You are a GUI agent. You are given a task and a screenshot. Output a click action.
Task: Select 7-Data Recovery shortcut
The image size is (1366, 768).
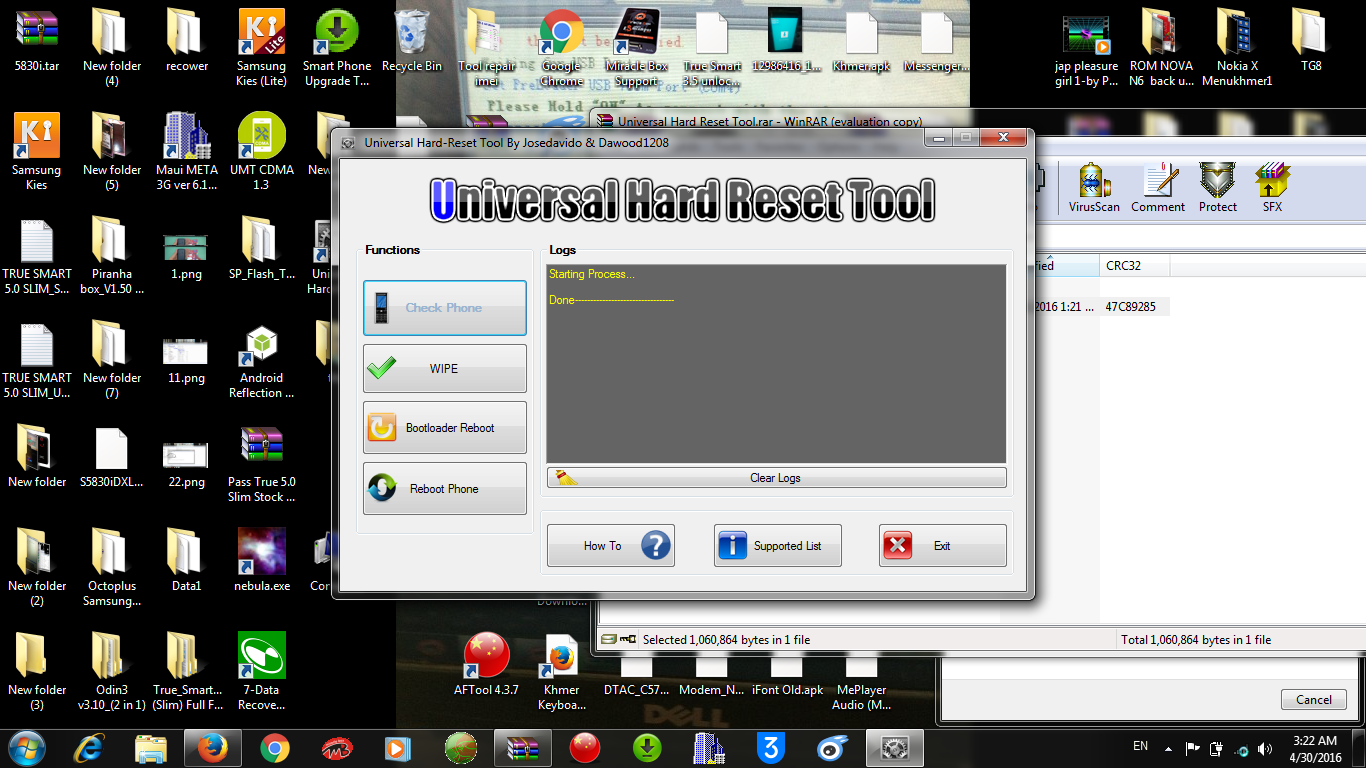point(262,671)
